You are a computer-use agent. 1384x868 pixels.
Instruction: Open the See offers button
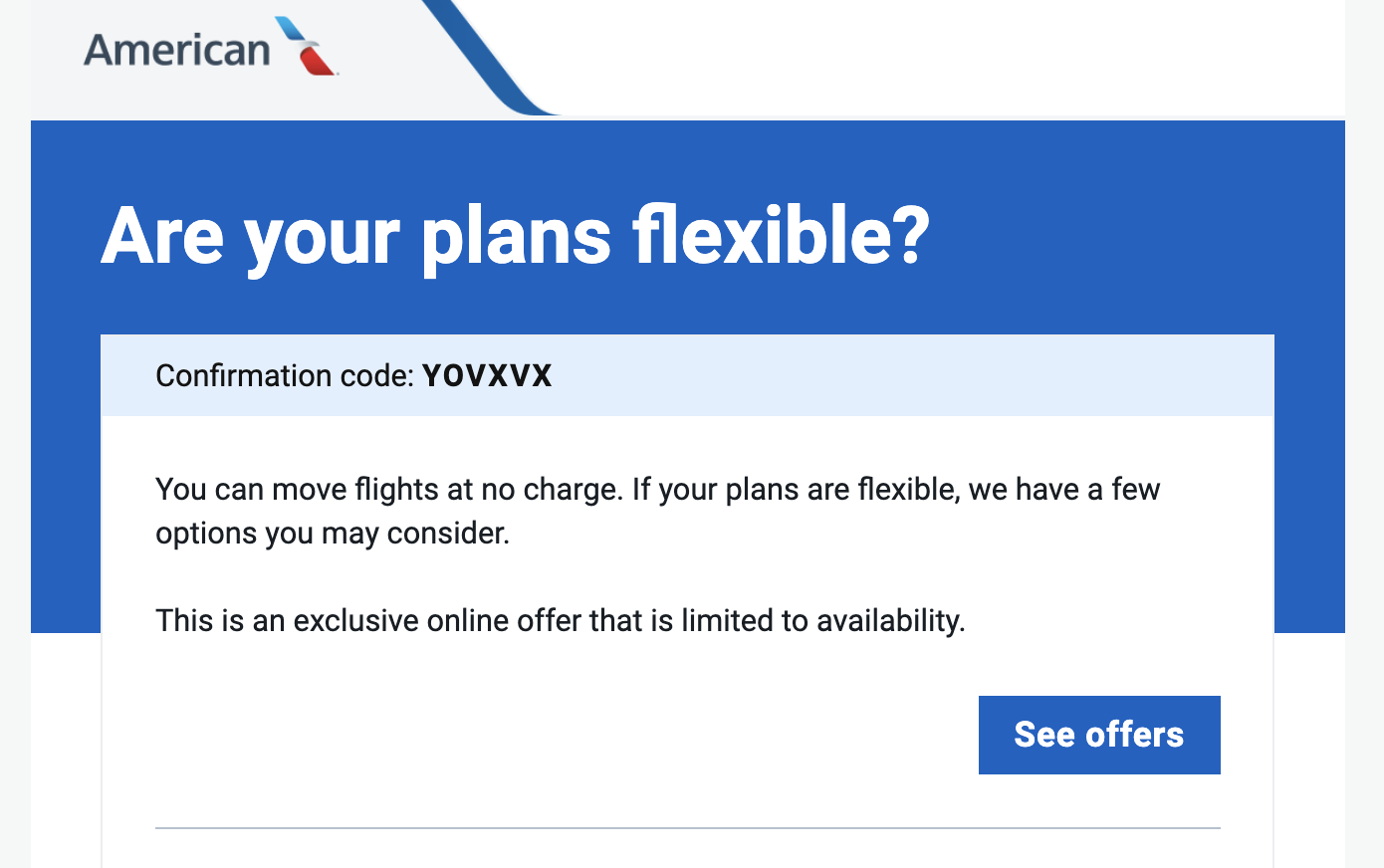point(1099,735)
